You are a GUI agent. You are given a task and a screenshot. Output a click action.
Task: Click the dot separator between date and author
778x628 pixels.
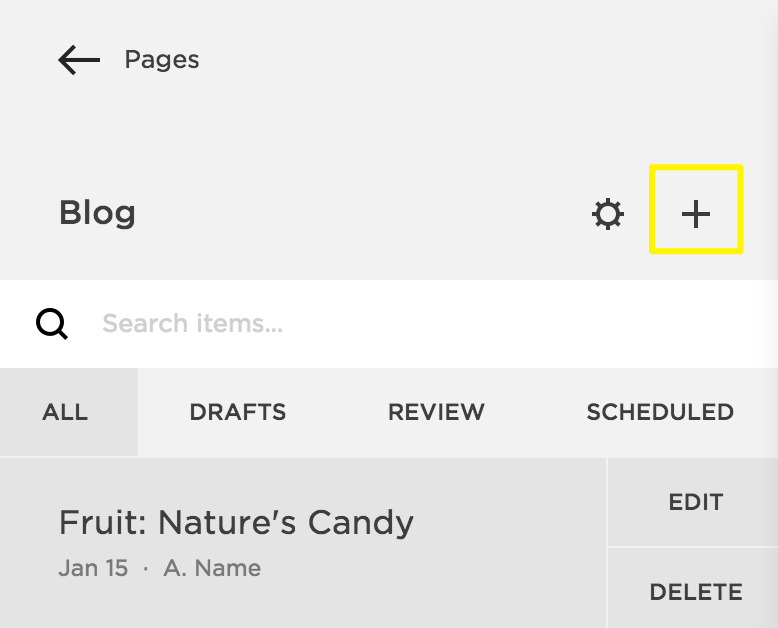(146, 569)
